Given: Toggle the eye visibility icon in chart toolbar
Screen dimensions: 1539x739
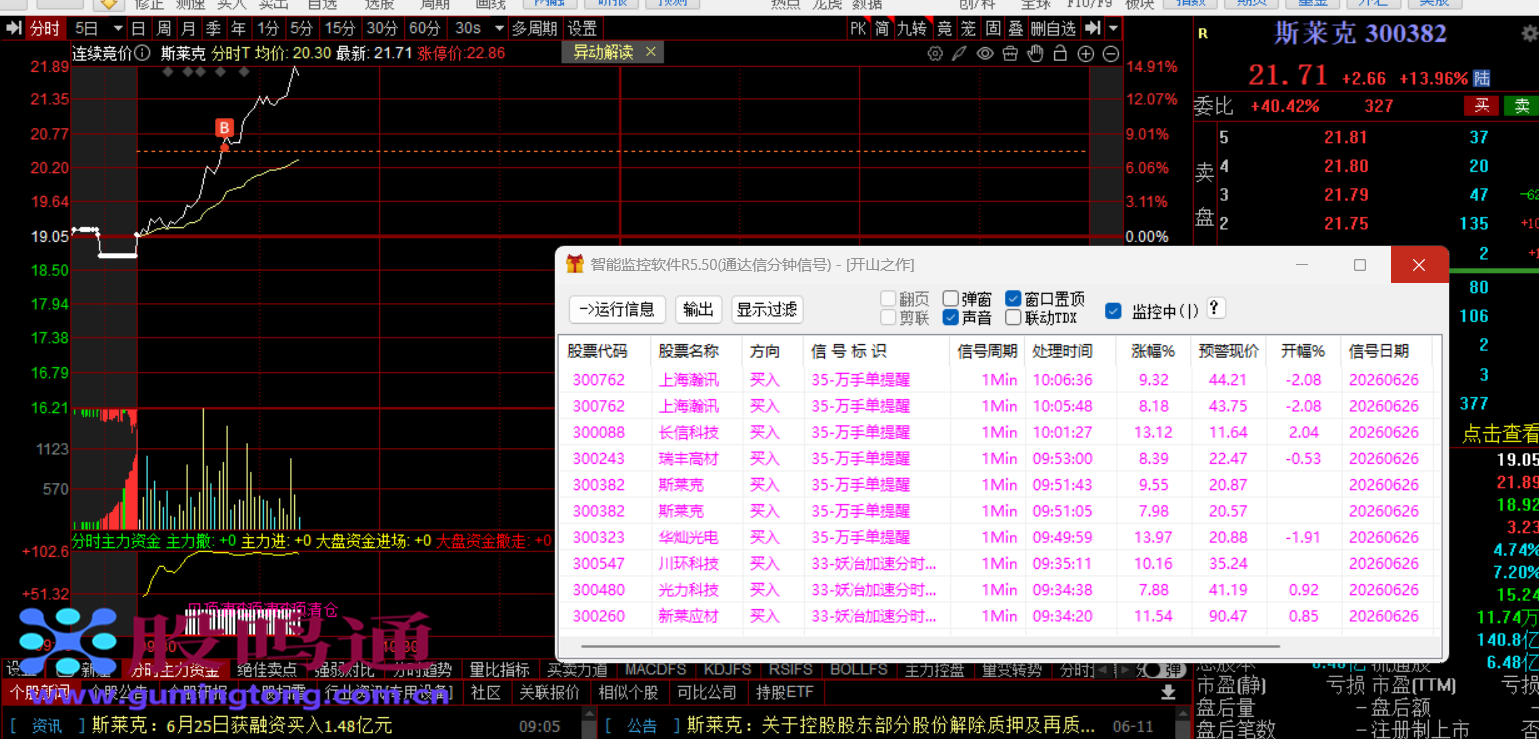Looking at the screenshot, I should [x=985, y=53].
